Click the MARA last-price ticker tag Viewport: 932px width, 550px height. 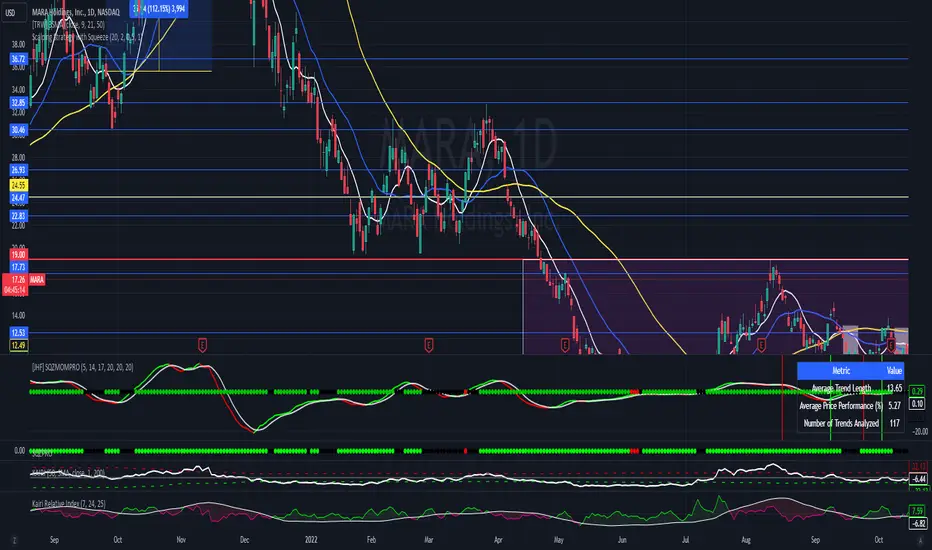pos(37,279)
